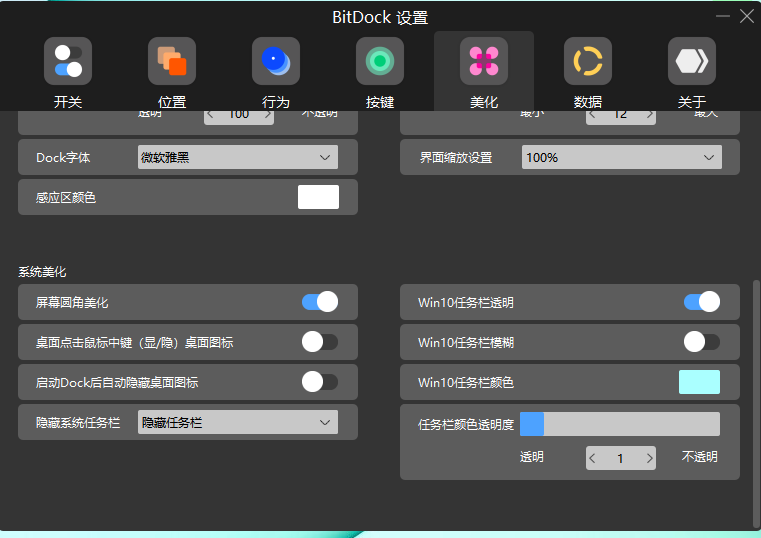Pick the Win10任务栏颜色 cyan swatch
Image resolution: width=761 pixels, height=538 pixels.
coord(699,382)
